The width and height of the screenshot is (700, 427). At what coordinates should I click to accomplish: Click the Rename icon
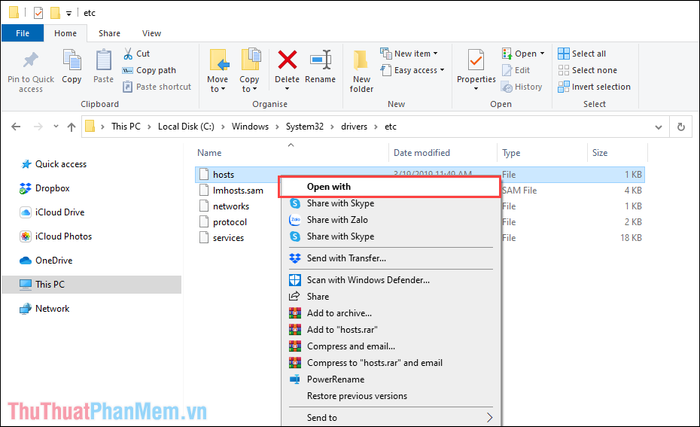click(321, 60)
